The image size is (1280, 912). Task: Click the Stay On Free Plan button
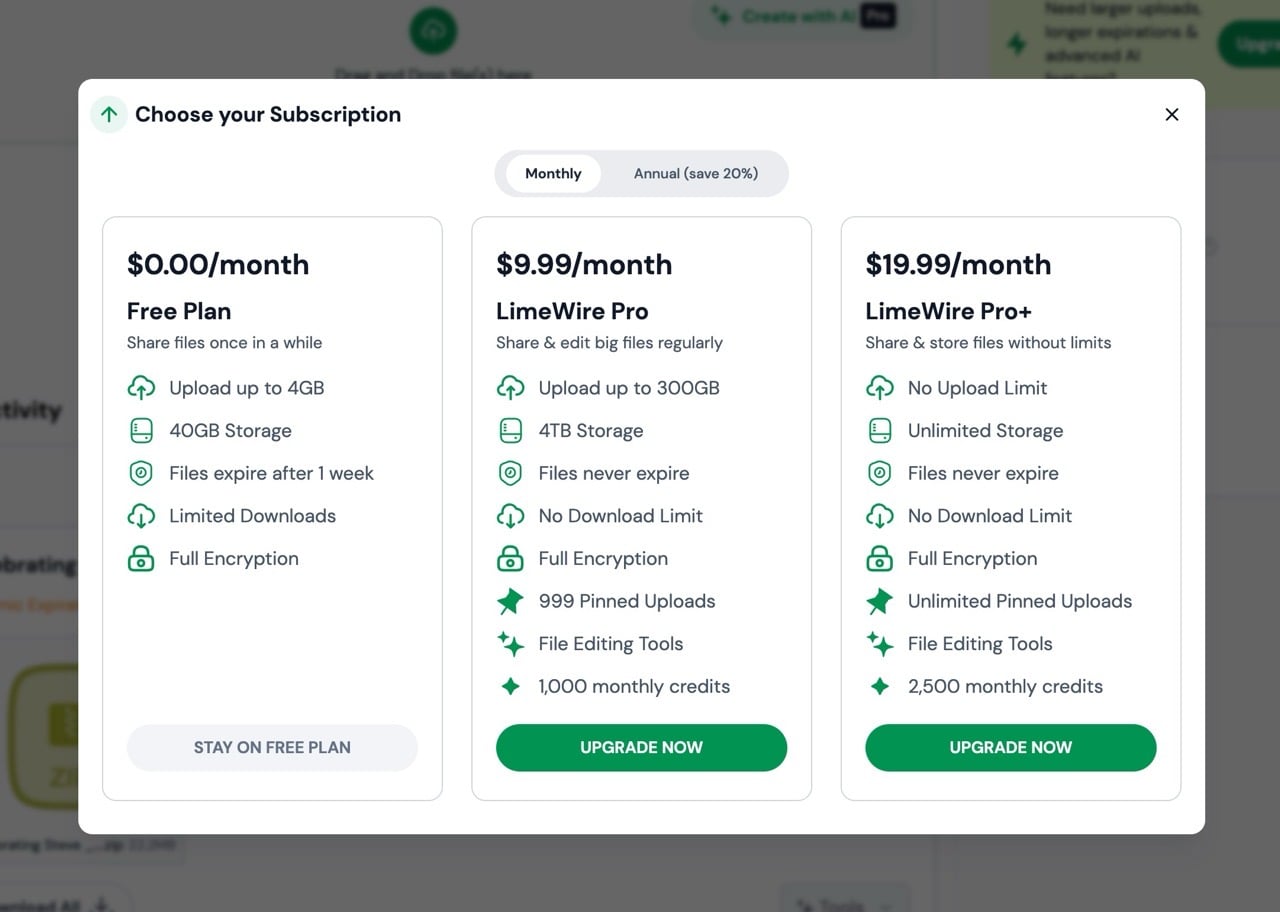[x=271, y=747]
